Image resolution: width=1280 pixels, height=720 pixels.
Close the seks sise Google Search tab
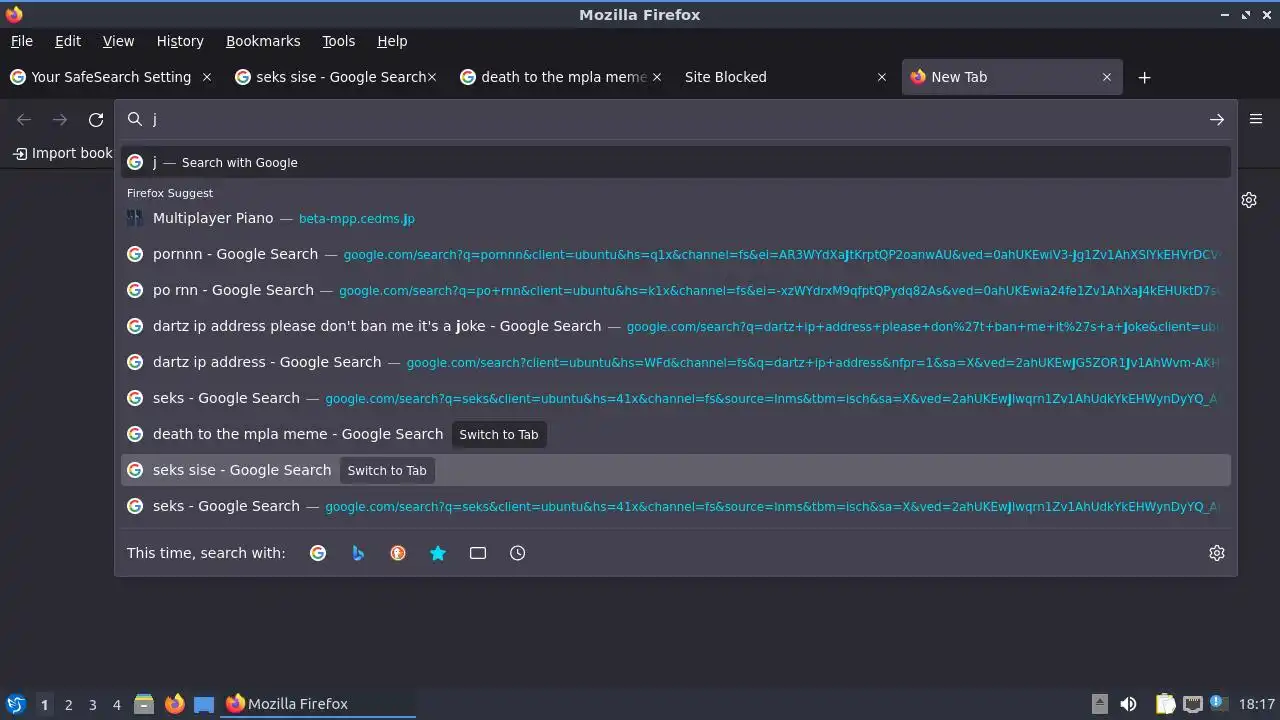[x=432, y=77]
